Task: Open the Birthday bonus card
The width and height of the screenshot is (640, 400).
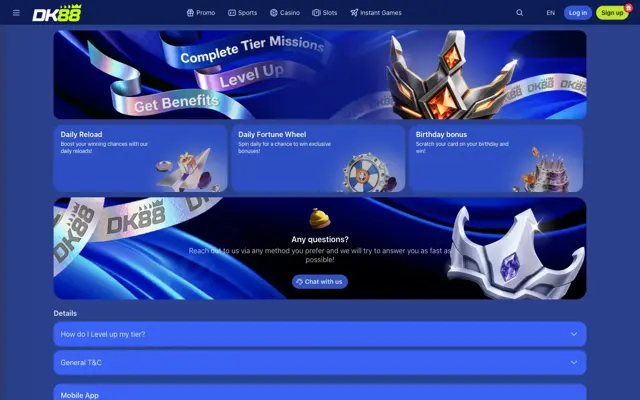Action: coord(496,158)
